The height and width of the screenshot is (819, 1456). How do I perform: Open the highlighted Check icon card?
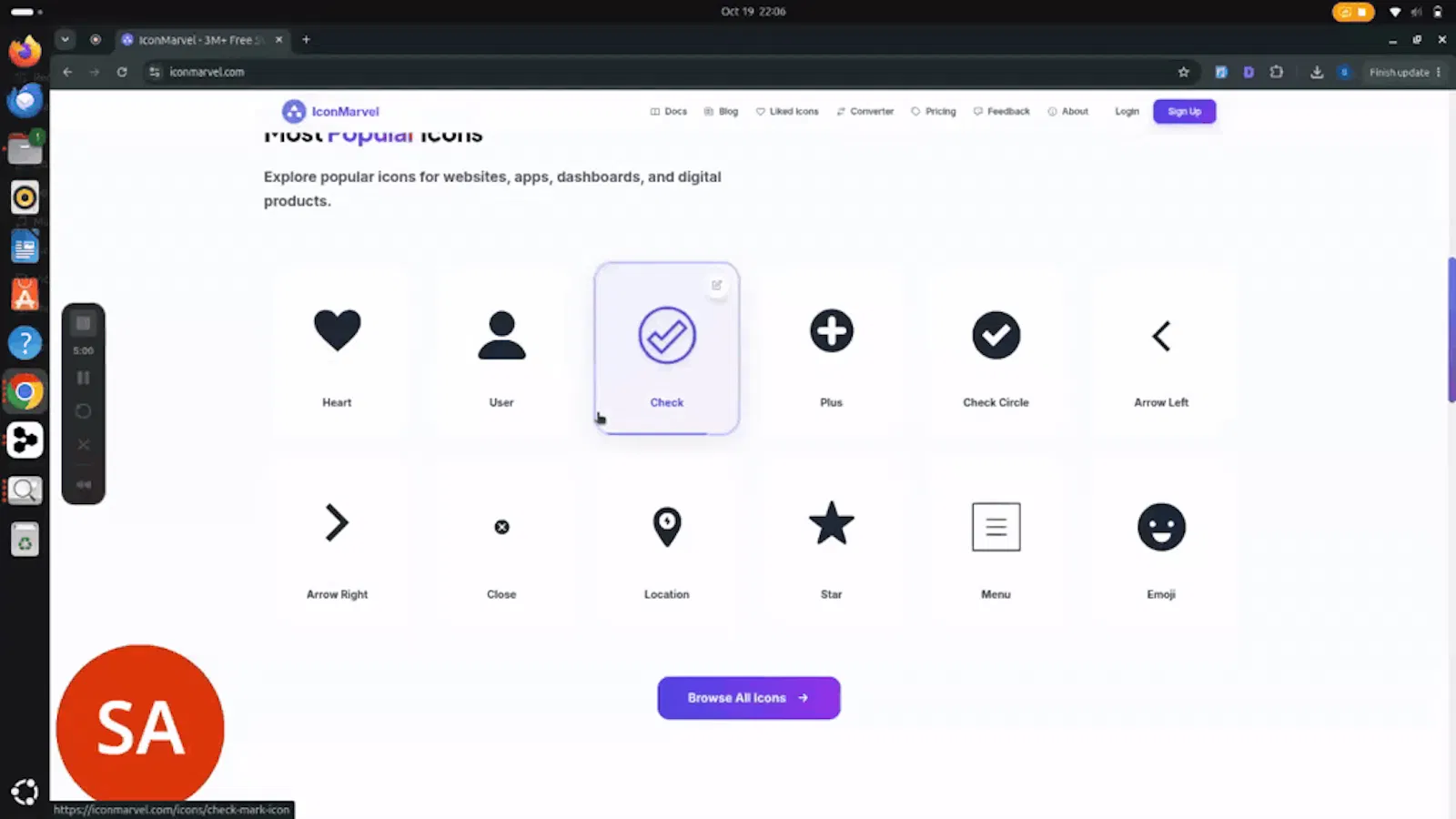[x=667, y=349]
